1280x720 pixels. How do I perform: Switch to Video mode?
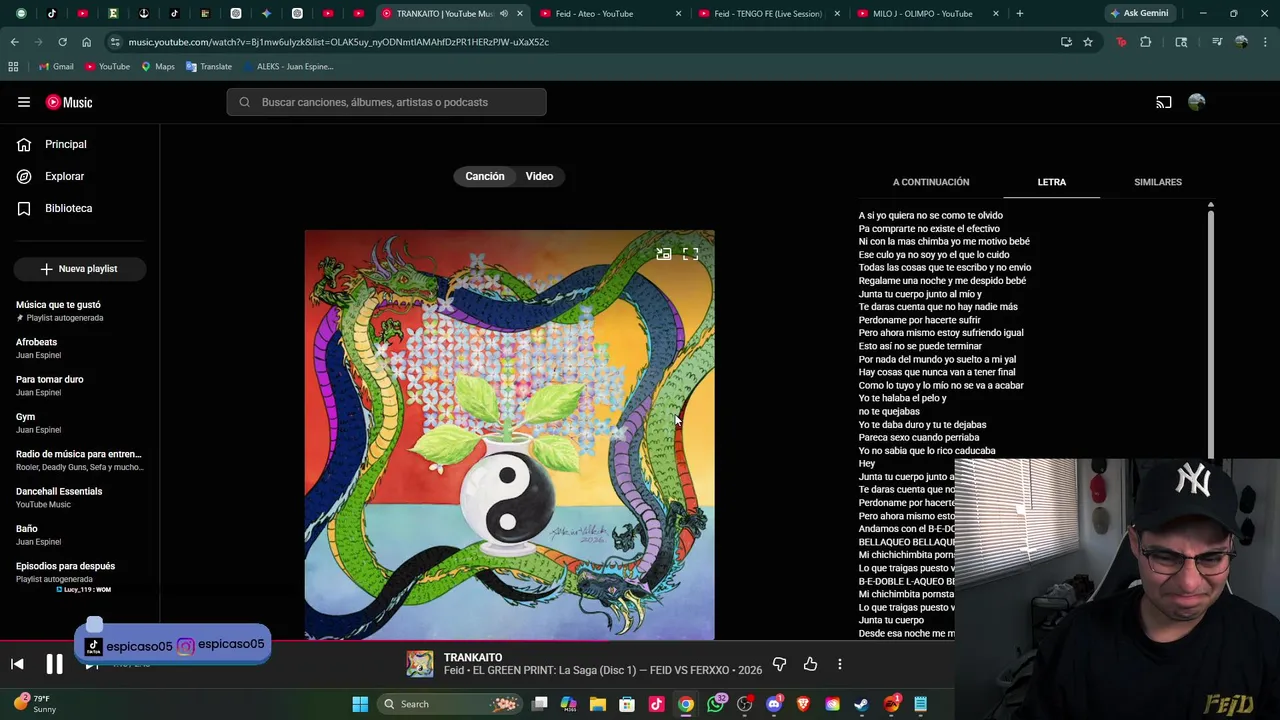[539, 176]
